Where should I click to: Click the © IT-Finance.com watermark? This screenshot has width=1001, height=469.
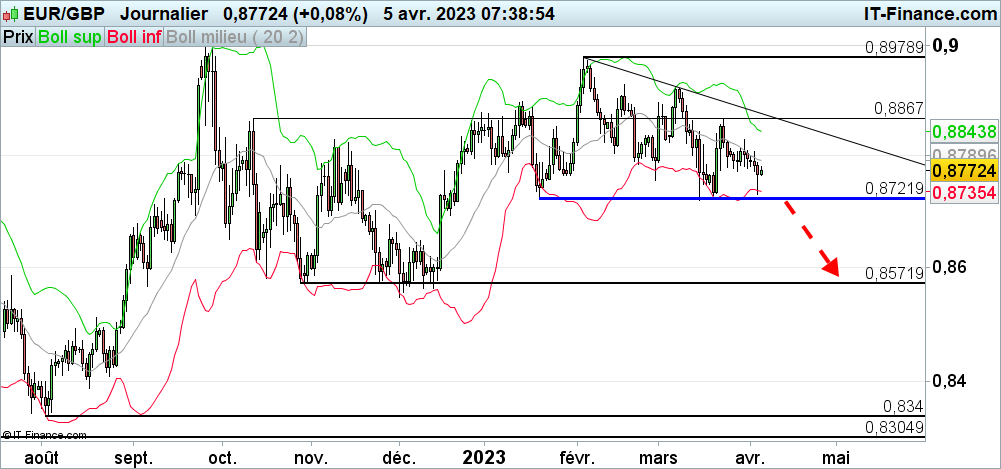coord(45,435)
